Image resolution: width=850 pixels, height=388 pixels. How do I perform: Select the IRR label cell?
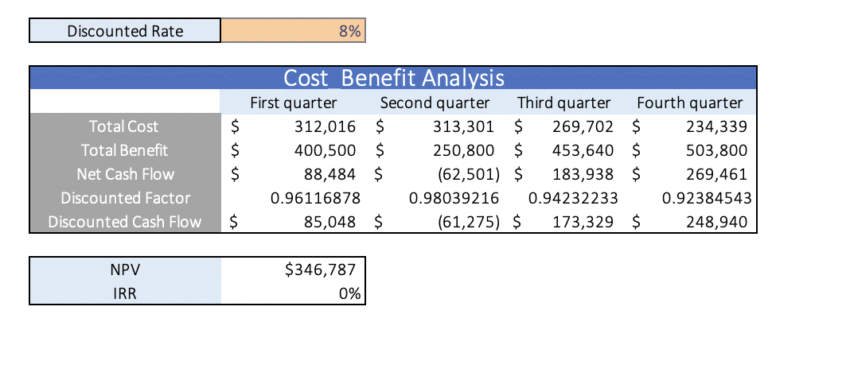pyautogui.click(x=125, y=293)
